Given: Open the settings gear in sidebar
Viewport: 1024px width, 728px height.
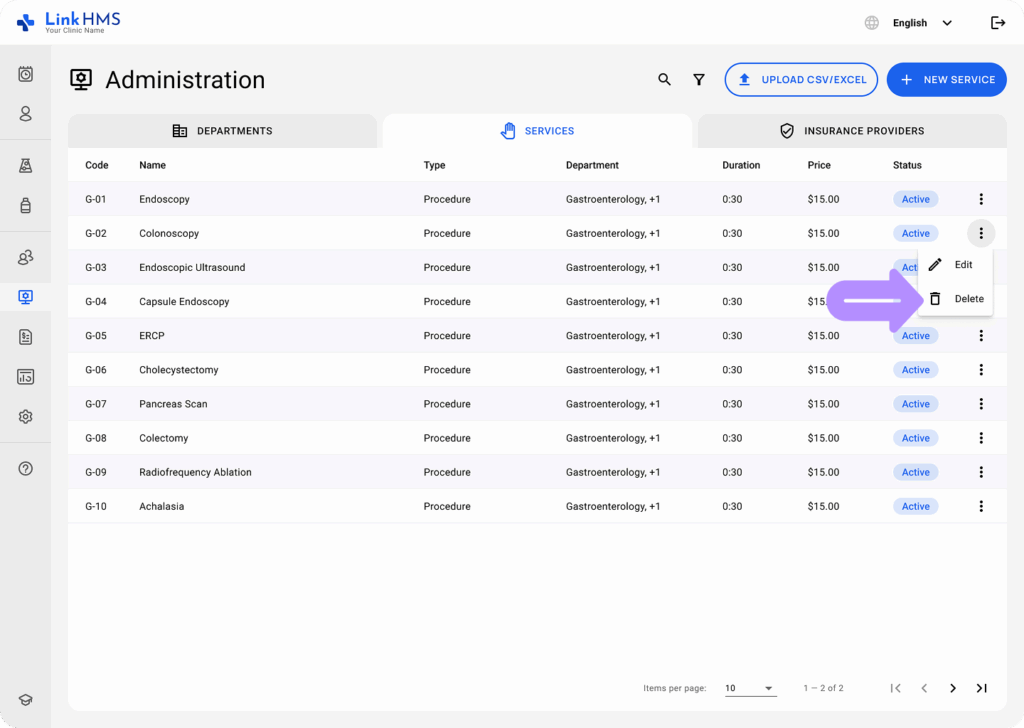Looking at the screenshot, I should click(26, 417).
